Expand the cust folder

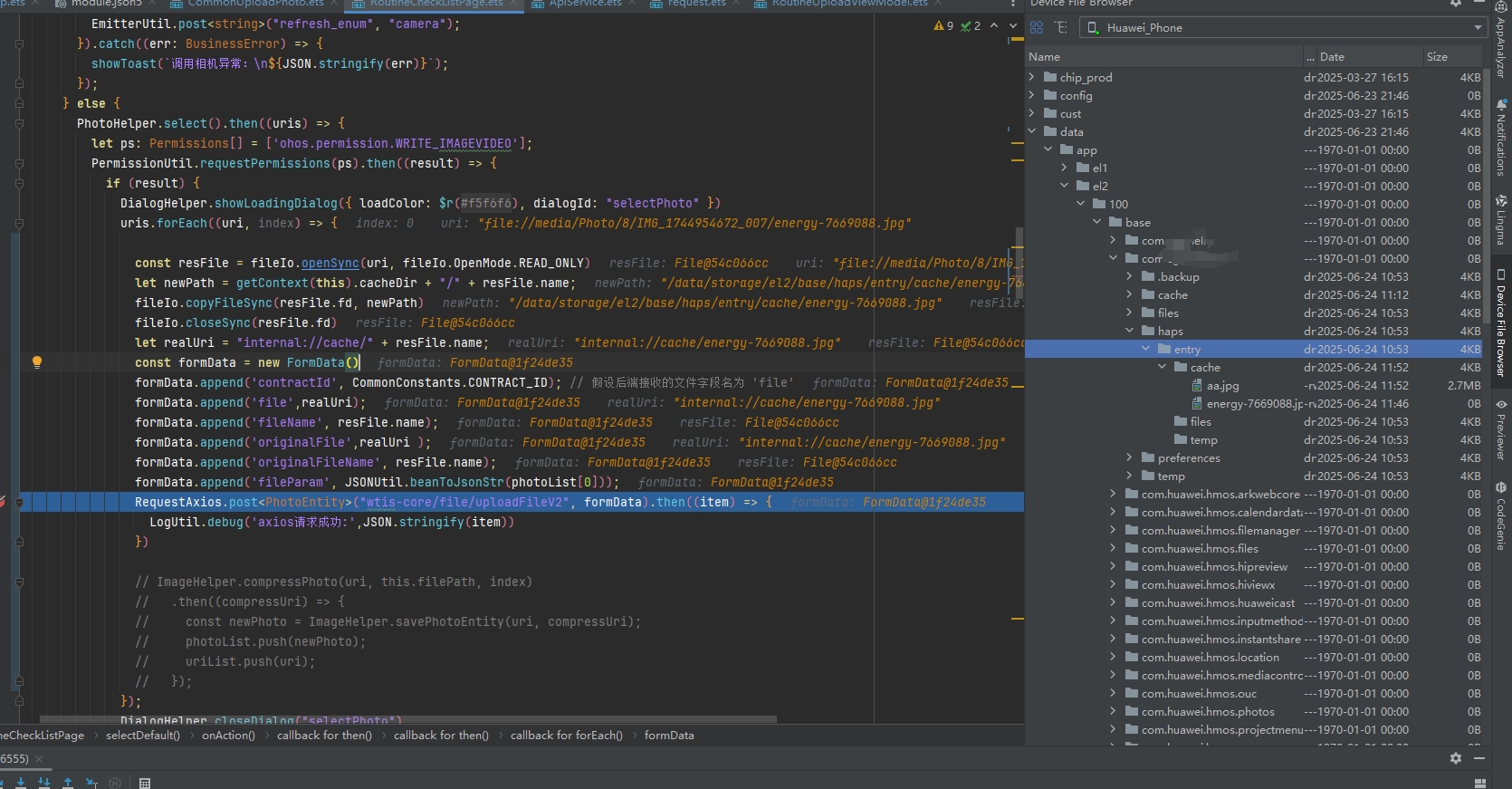click(1032, 114)
